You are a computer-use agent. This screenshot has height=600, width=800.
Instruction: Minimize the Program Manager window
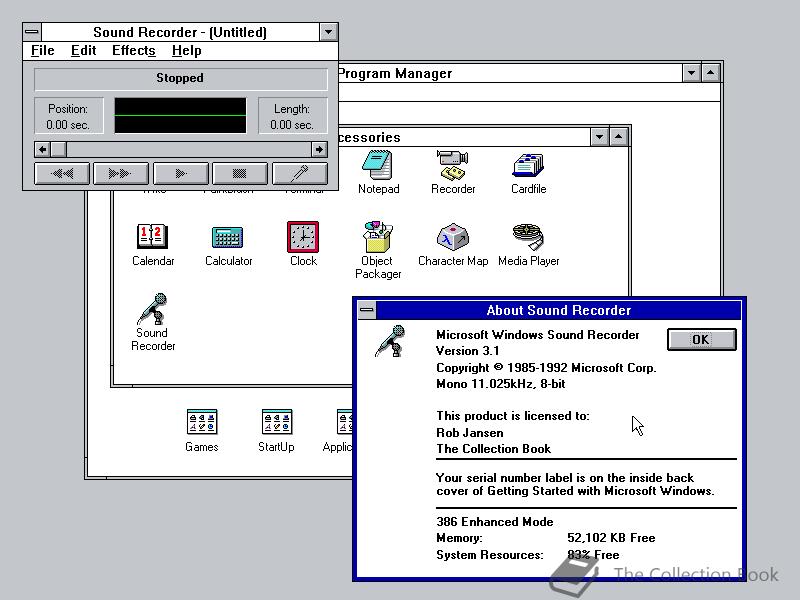[x=691, y=73]
